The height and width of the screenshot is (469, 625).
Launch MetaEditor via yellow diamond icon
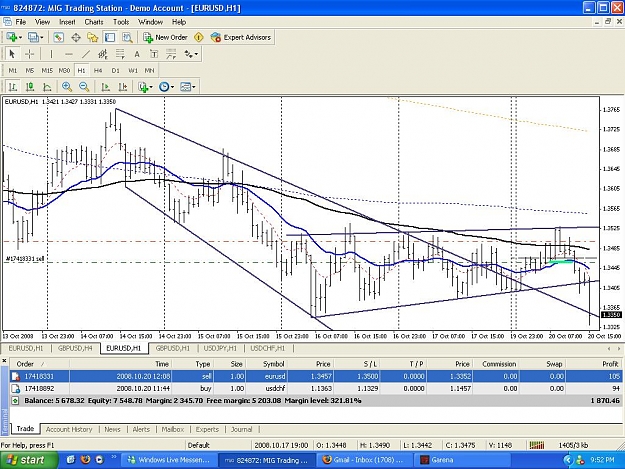tap(199, 37)
